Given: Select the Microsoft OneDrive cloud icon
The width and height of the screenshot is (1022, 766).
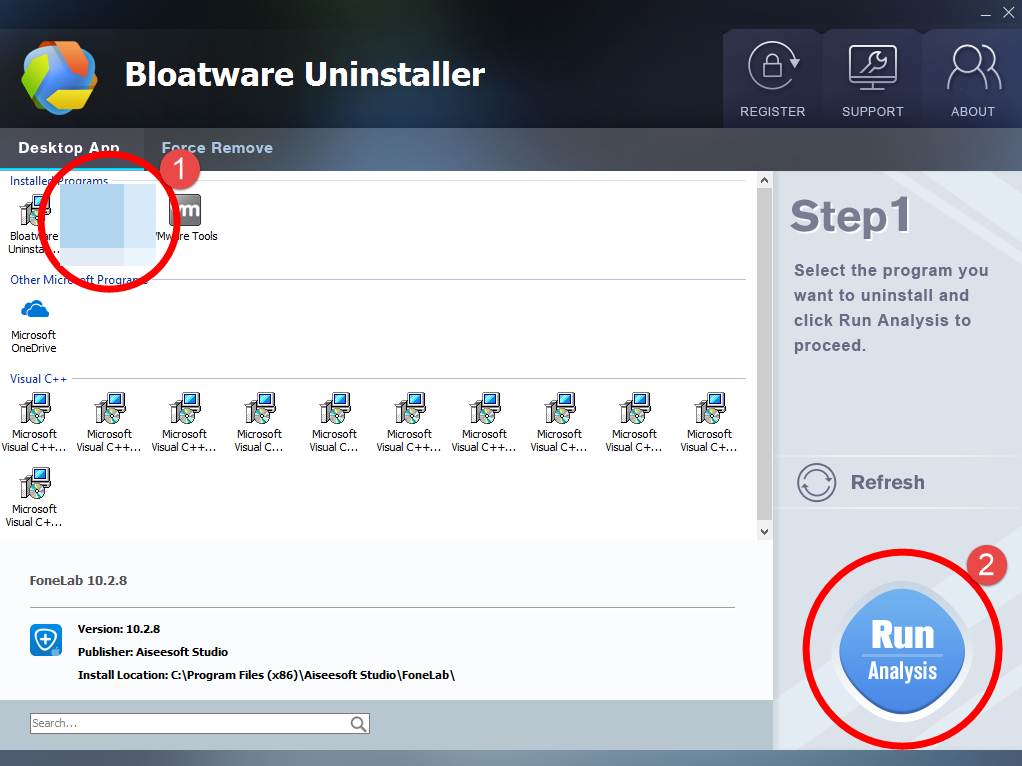Looking at the screenshot, I should click(35, 309).
